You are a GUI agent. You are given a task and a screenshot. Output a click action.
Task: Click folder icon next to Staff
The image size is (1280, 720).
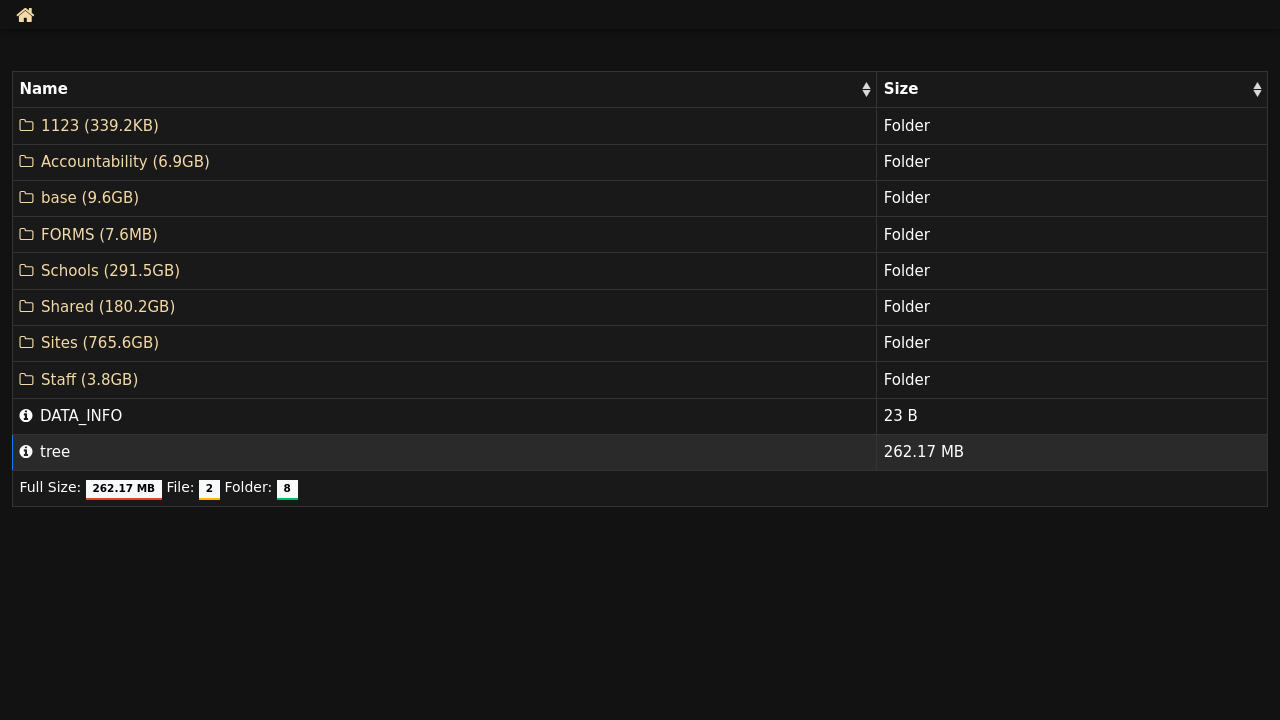click(27, 380)
